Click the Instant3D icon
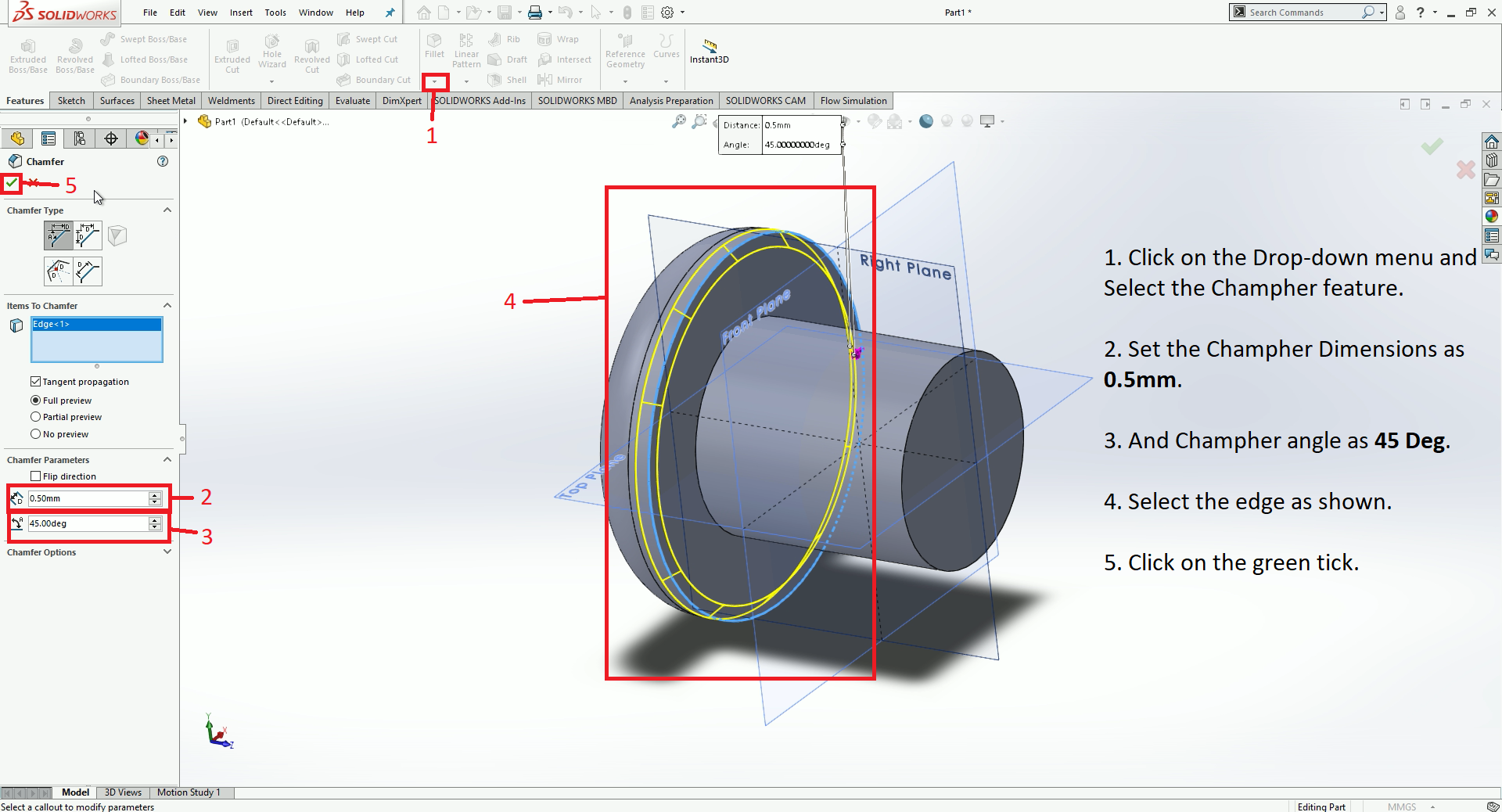Viewport: 1502px width, 812px height. pyautogui.click(x=710, y=52)
